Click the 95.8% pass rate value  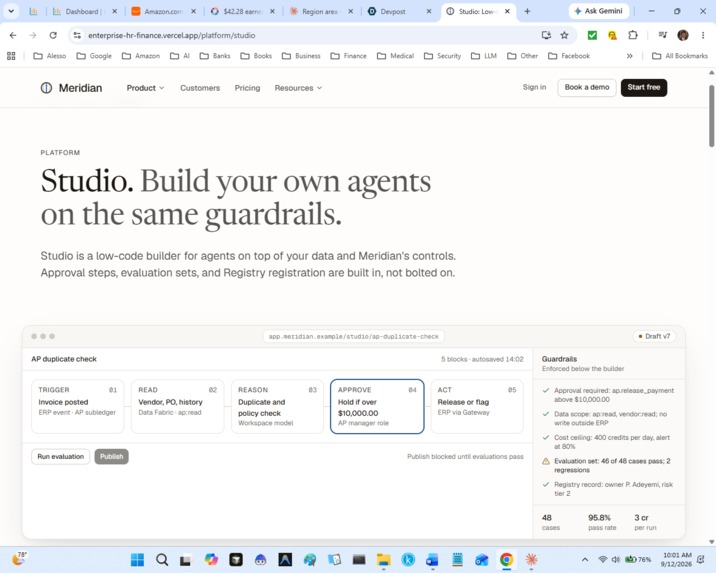click(599, 518)
